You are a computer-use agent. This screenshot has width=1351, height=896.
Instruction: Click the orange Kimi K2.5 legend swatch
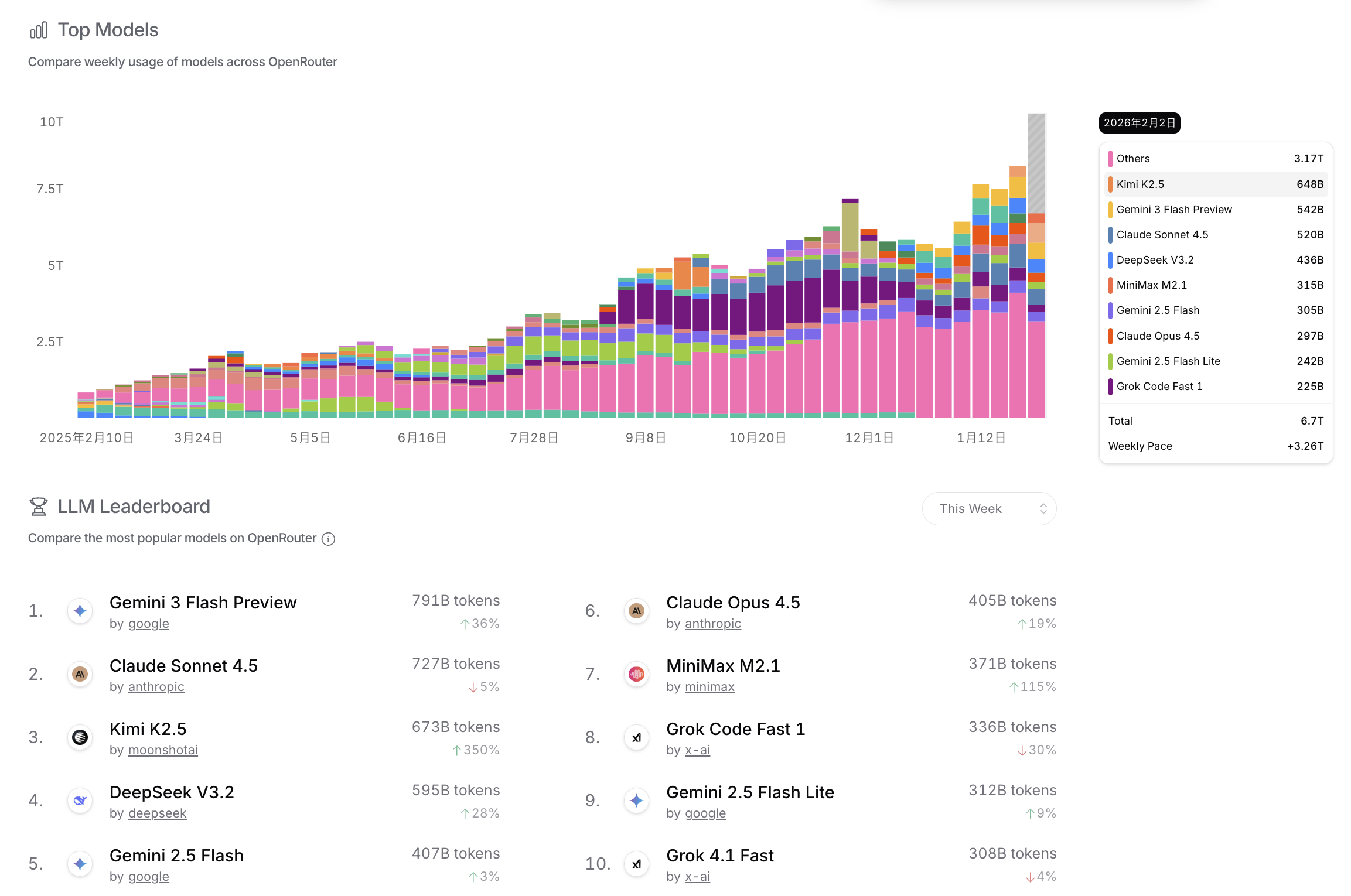tap(1110, 184)
